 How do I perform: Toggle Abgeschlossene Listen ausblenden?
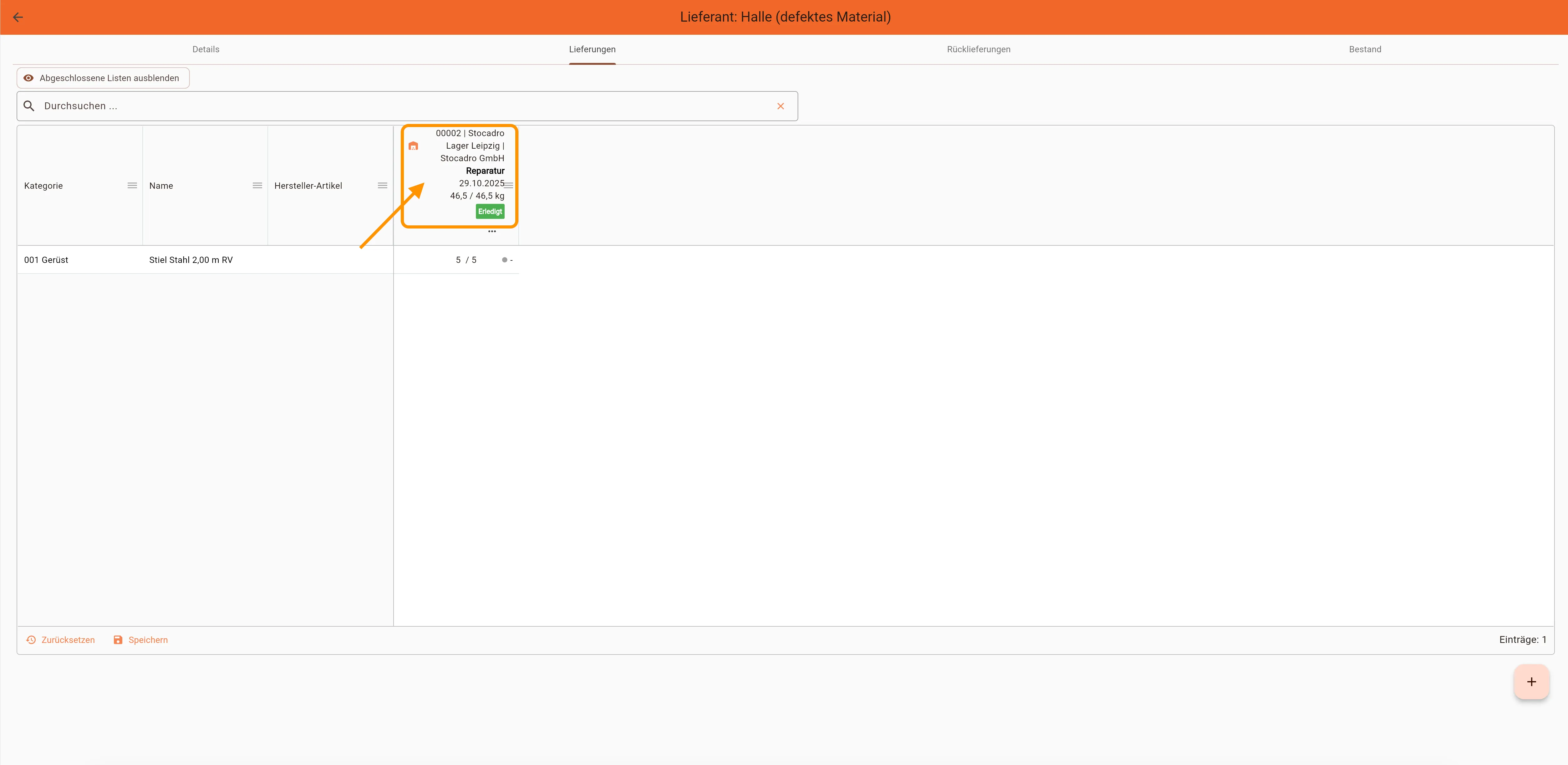pyautogui.click(x=103, y=78)
